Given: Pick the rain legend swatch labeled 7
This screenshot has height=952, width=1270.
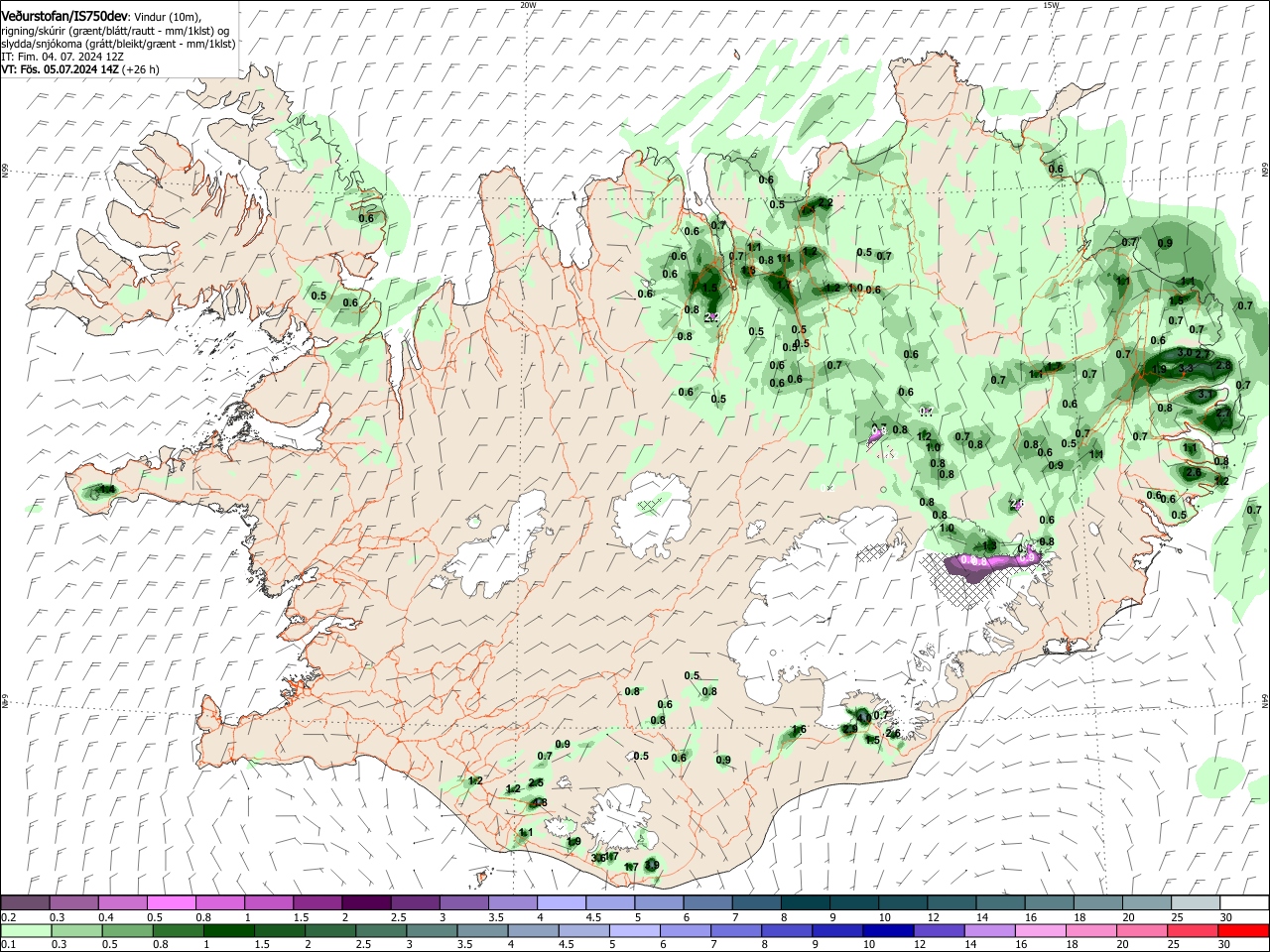Looking at the screenshot, I should (735, 930).
